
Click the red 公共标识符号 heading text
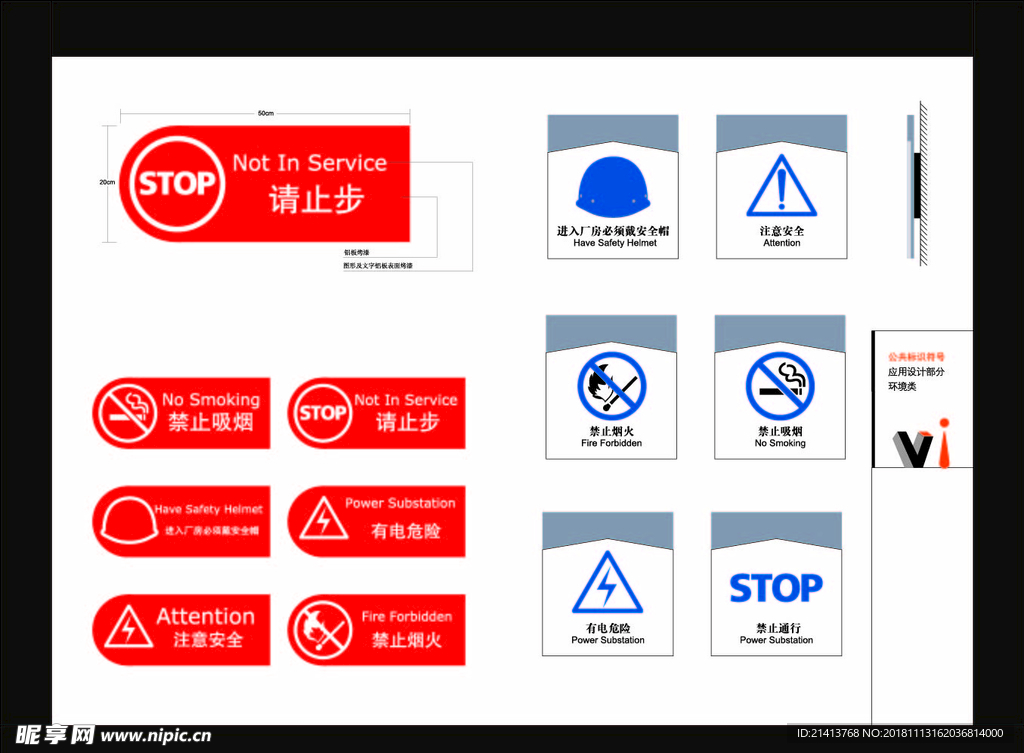tap(916, 357)
